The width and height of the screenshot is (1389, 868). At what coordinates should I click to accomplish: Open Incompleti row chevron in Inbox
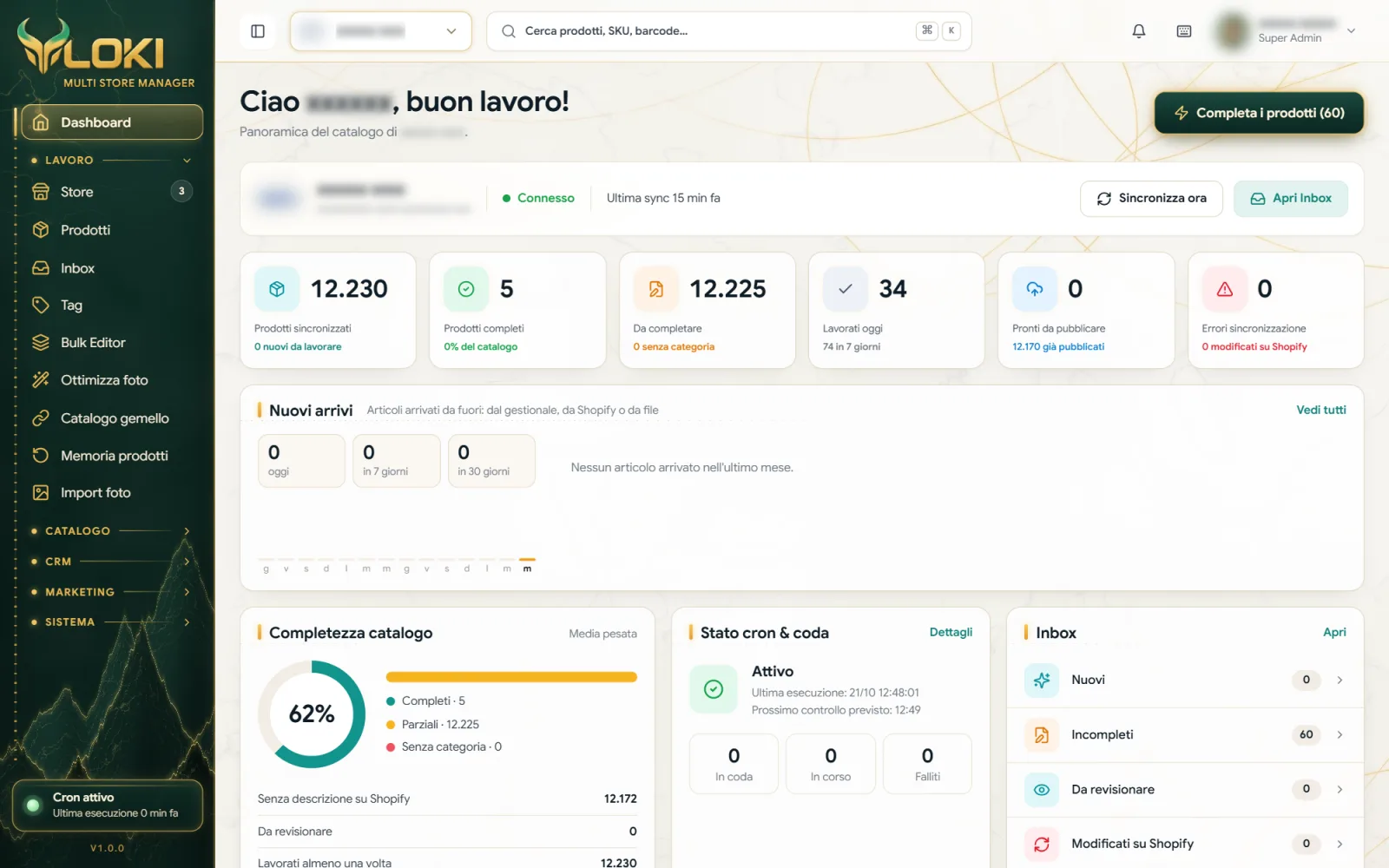click(1340, 734)
